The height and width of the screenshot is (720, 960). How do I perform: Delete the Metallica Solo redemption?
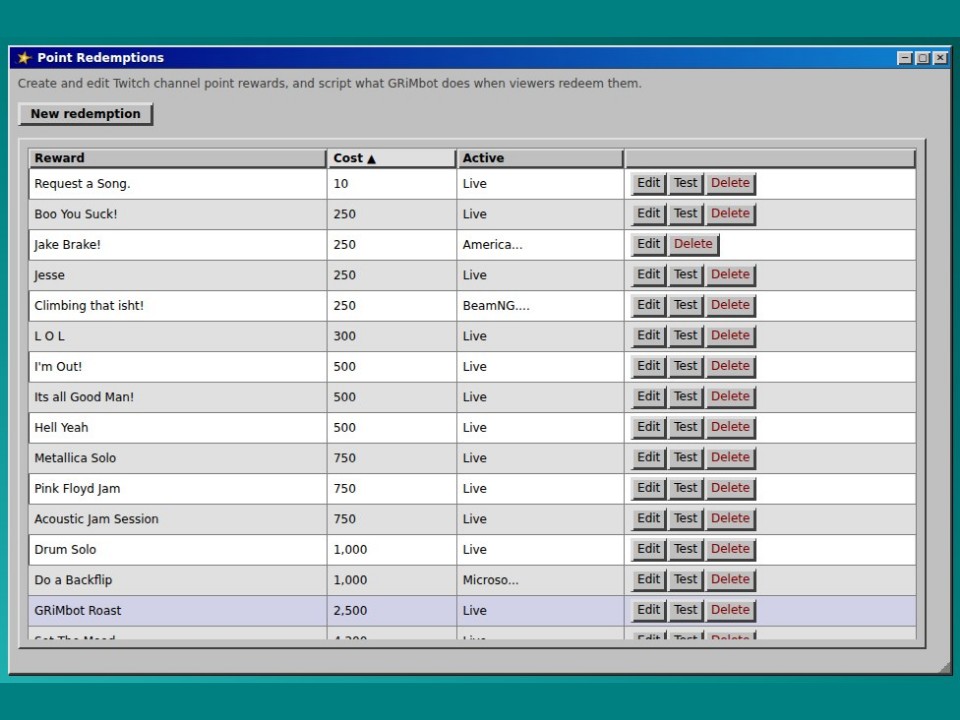pos(730,457)
